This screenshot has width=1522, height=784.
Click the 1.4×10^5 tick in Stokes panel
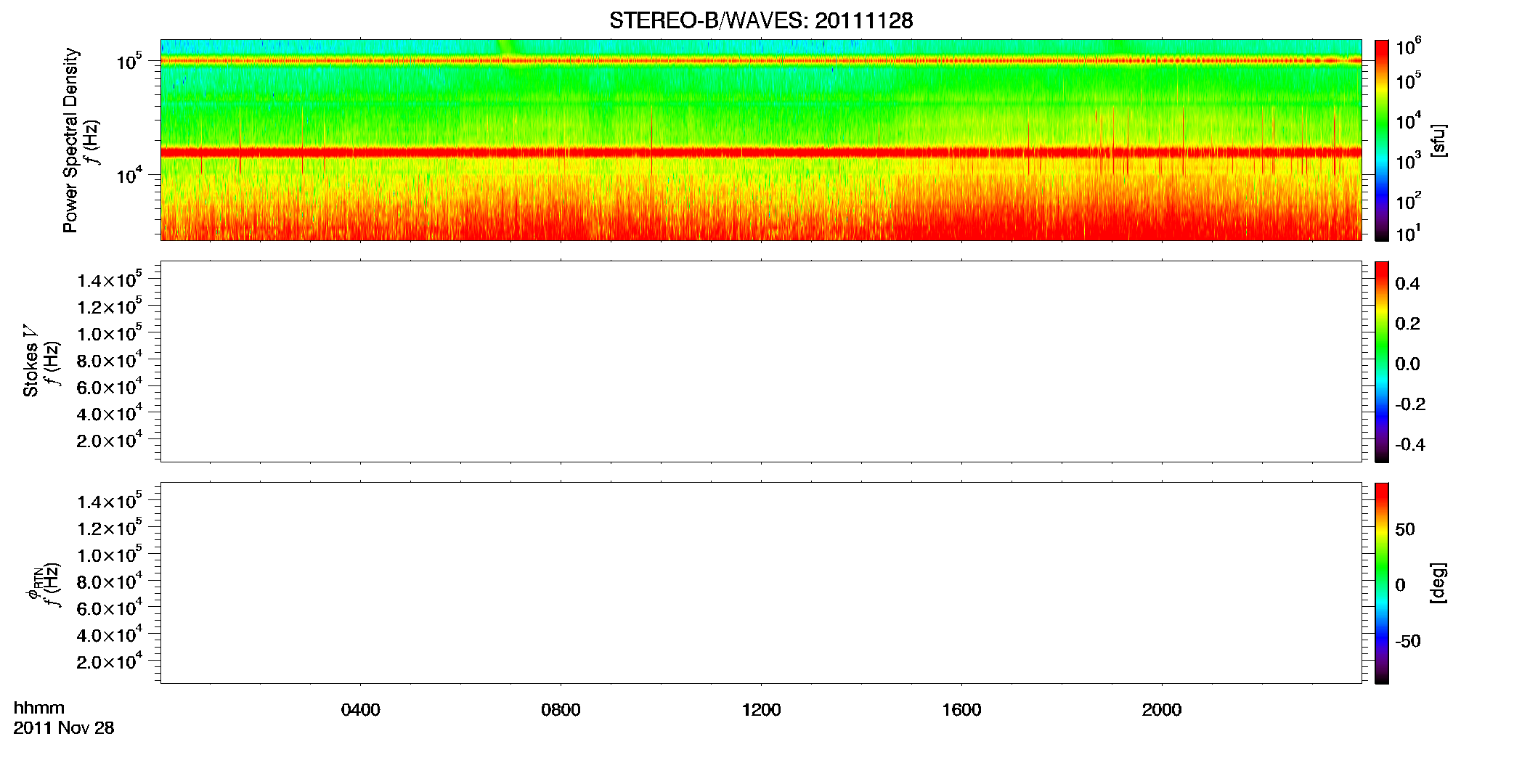click(110, 279)
